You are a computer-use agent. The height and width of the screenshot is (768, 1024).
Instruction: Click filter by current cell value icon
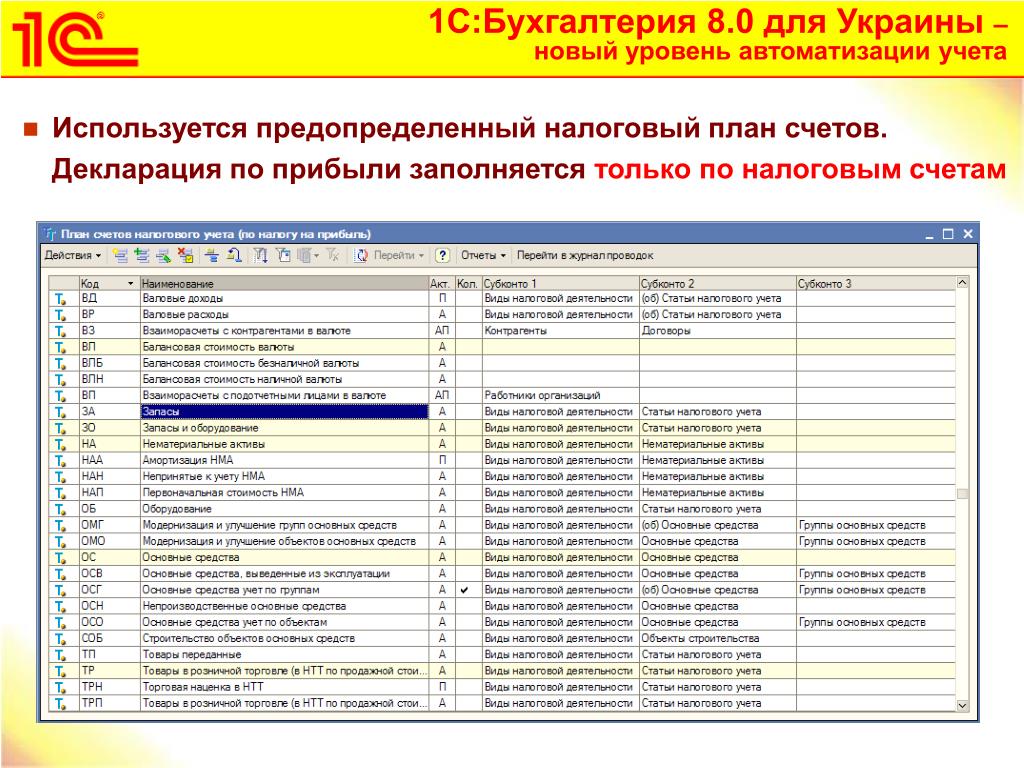click(x=283, y=255)
